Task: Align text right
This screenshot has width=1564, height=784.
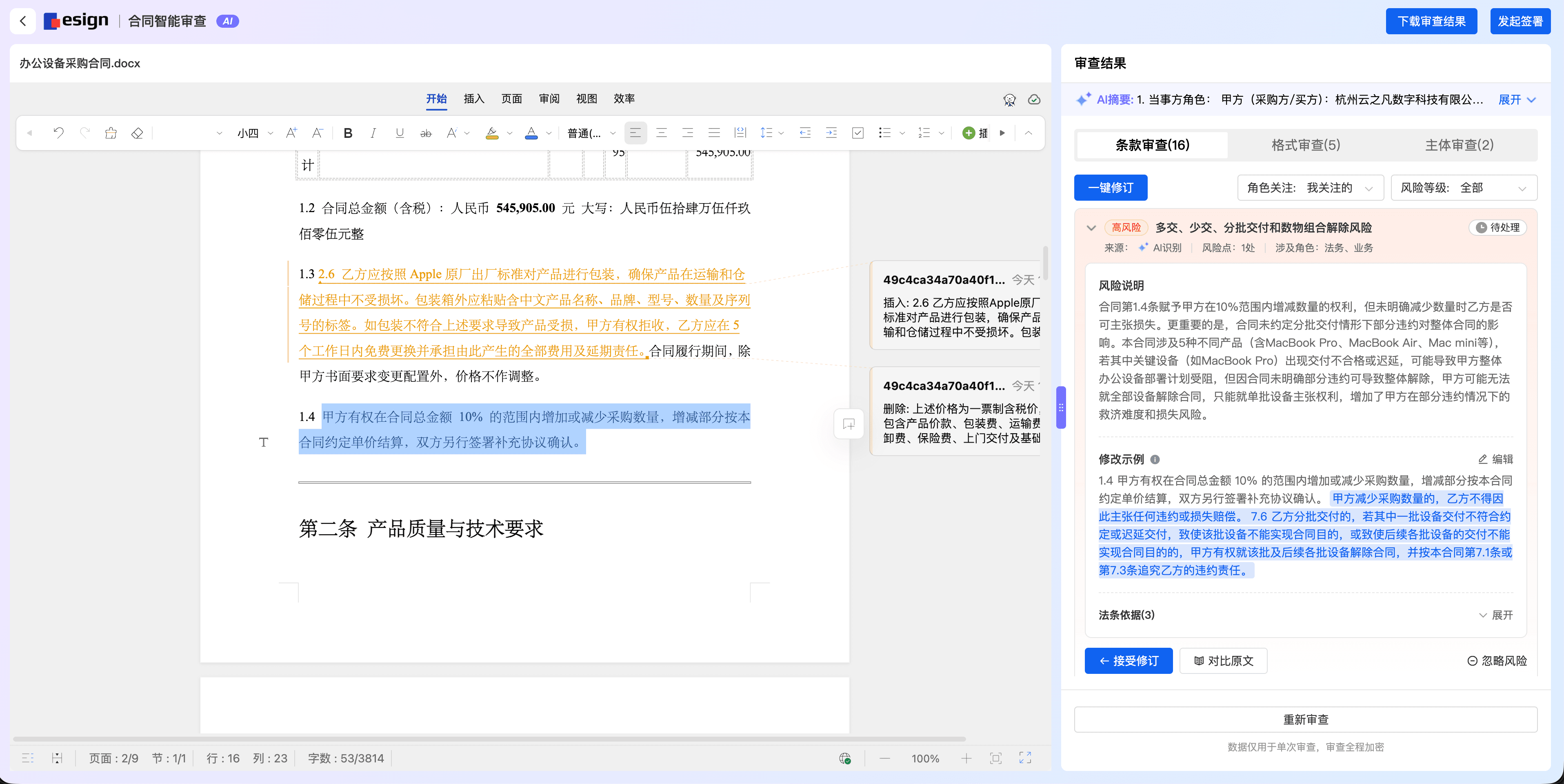Action: (x=688, y=133)
